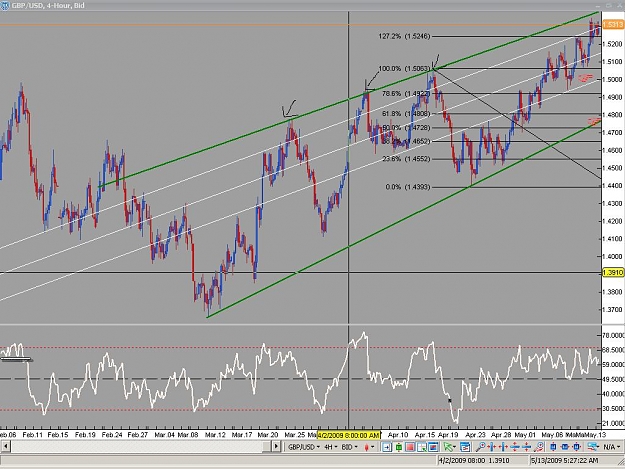Viewport: 625px width, 469px height.
Task: Open the 4H timeframe dropdown
Action: point(330,447)
